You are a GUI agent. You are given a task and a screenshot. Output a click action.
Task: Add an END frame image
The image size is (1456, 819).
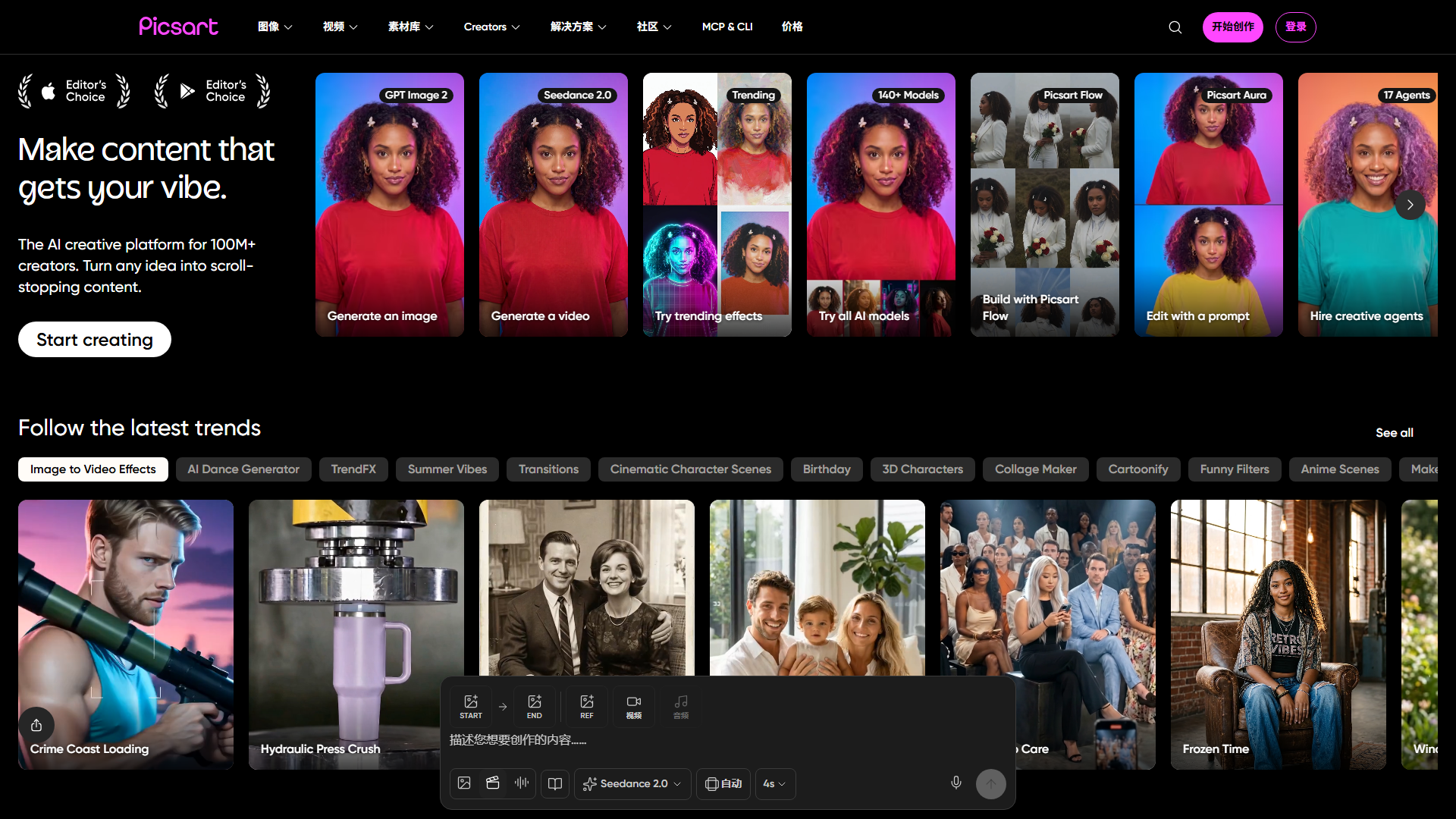click(535, 706)
